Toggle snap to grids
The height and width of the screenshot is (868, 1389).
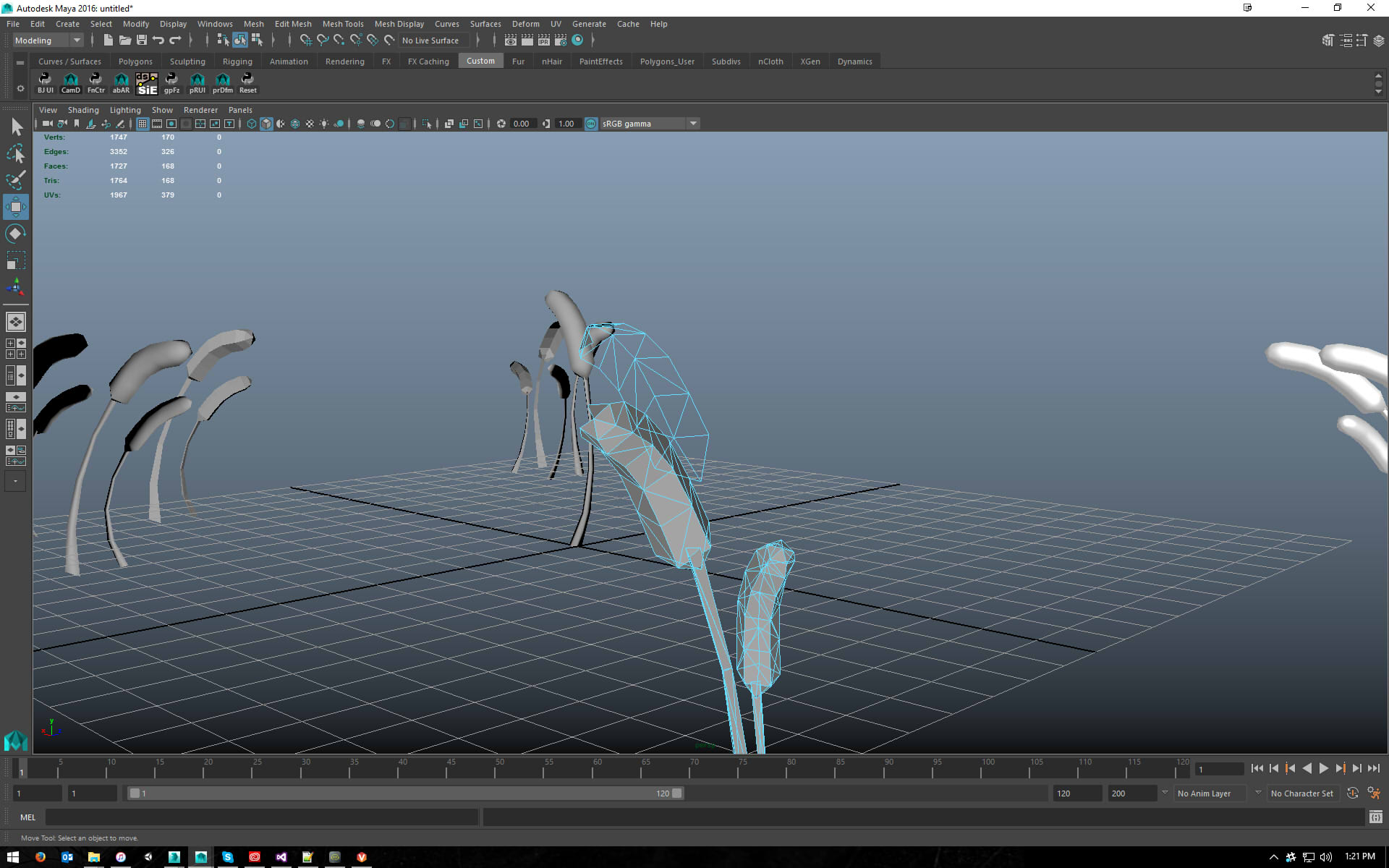(307, 40)
